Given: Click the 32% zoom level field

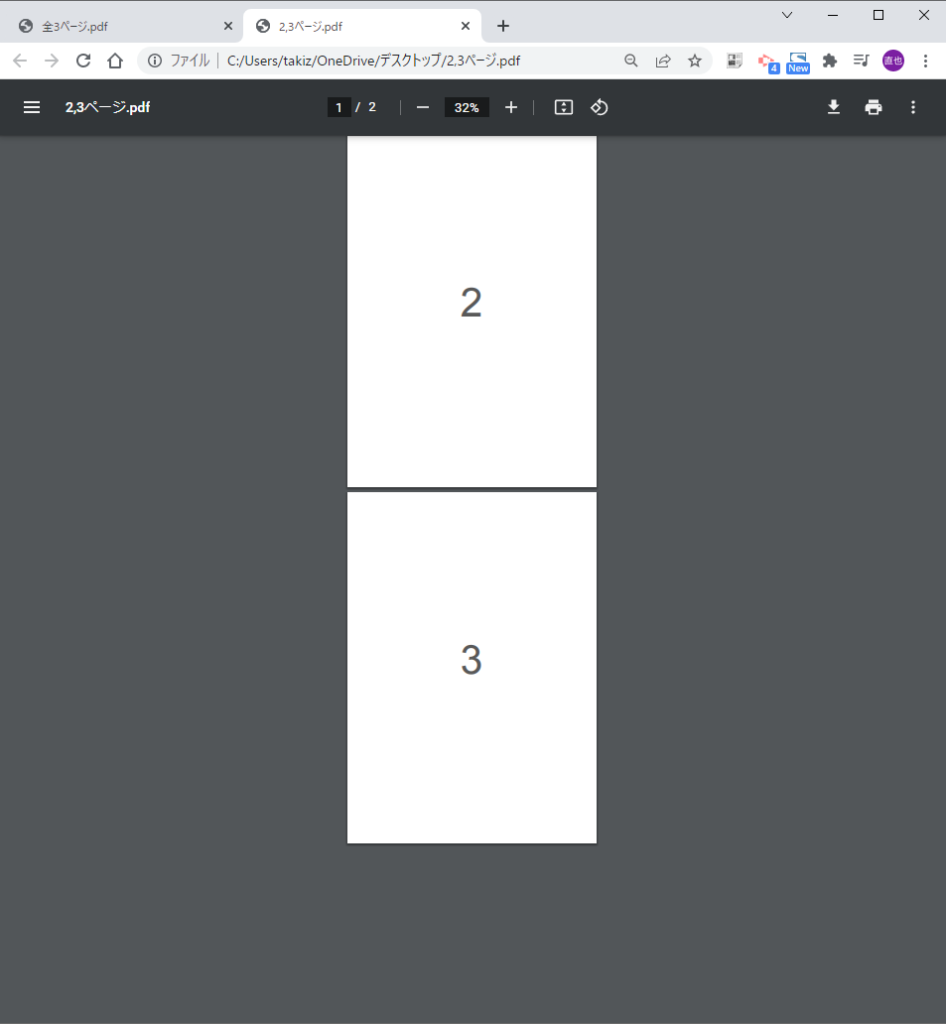Looking at the screenshot, I should coord(467,107).
